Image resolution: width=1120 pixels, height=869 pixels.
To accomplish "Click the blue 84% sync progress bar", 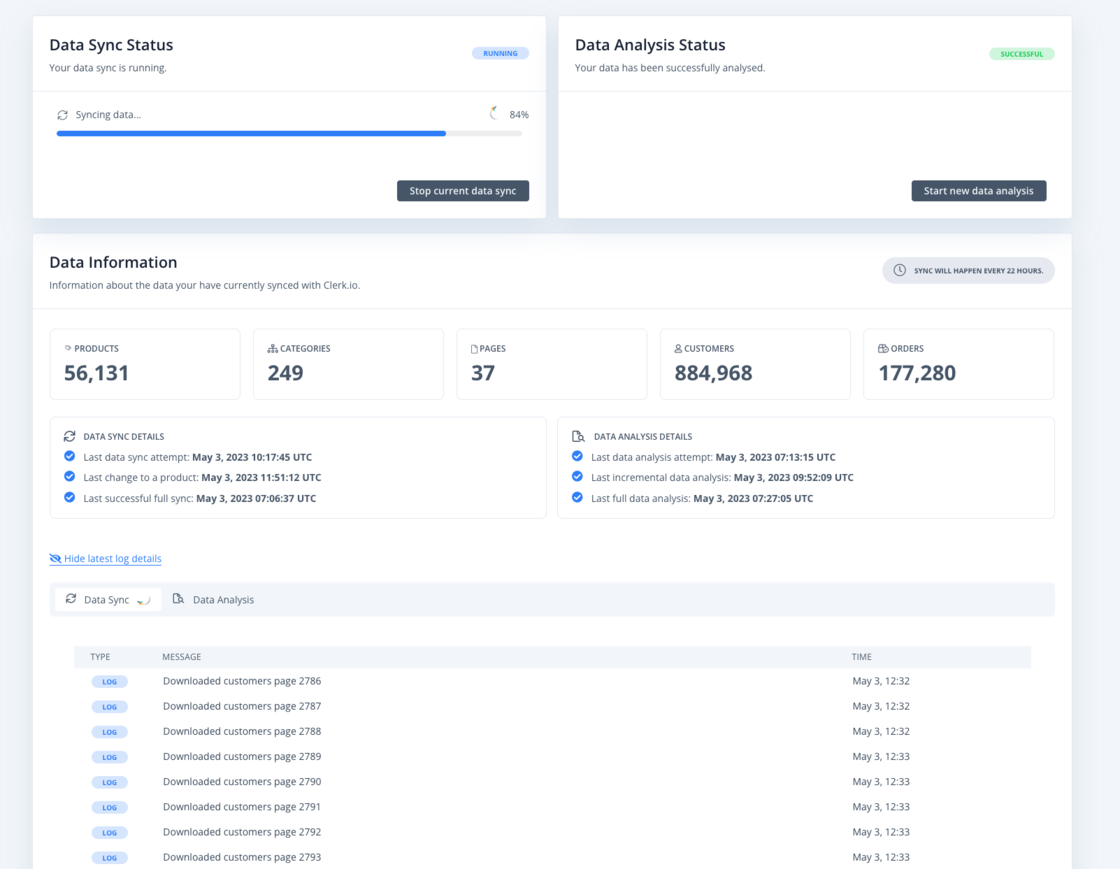I will pos(250,133).
